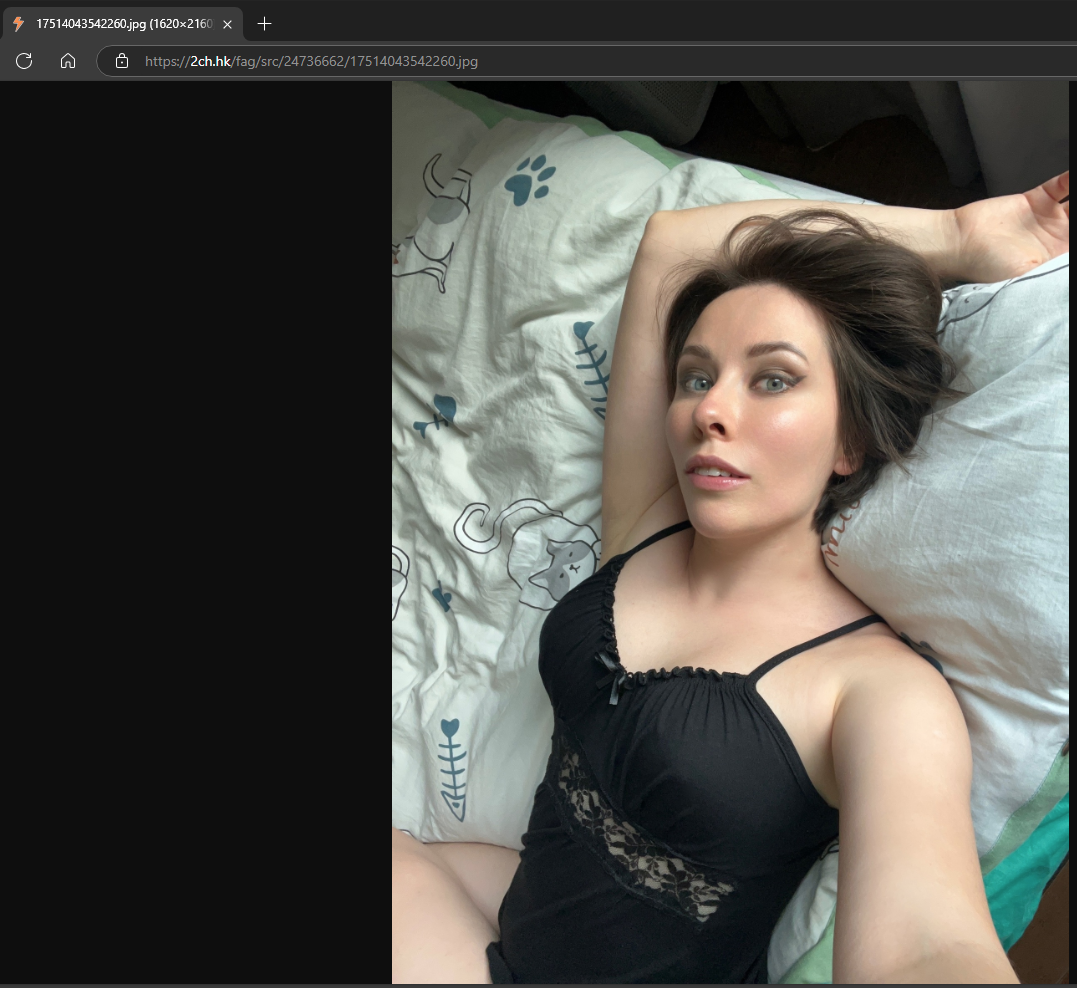This screenshot has width=1077, height=988.
Task: Click the 2ch.hk address bar URL
Action: coord(311,61)
